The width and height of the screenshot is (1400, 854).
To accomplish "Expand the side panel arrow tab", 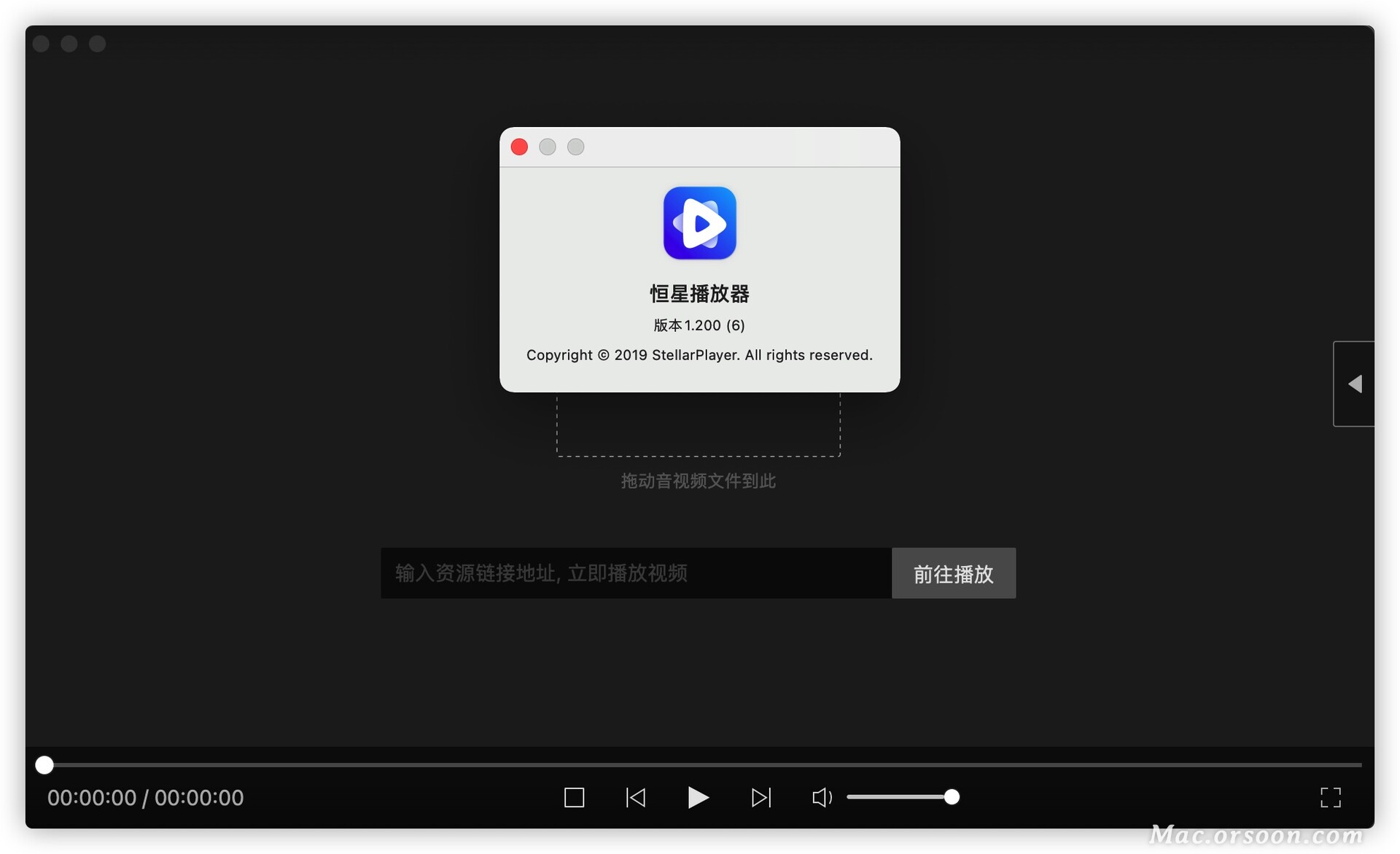I will 1354,384.
